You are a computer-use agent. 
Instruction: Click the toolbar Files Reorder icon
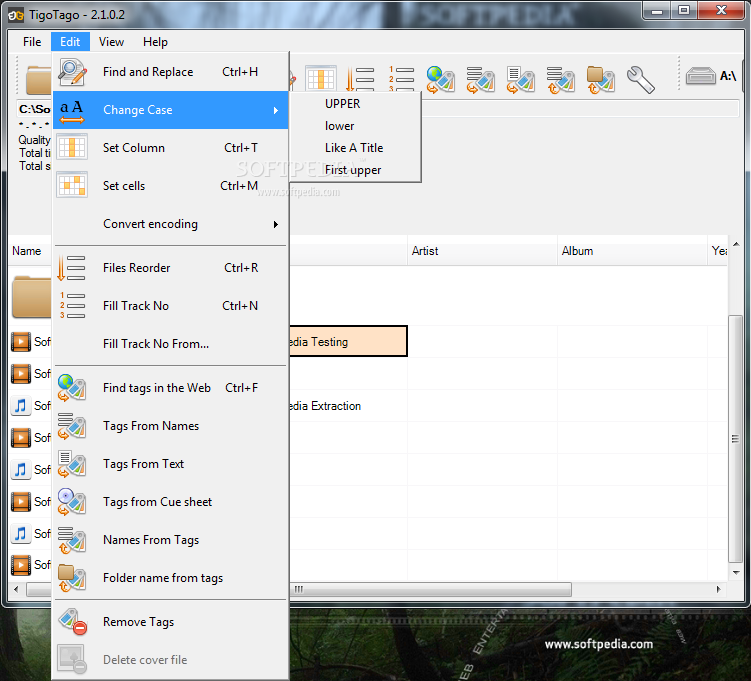[360, 79]
